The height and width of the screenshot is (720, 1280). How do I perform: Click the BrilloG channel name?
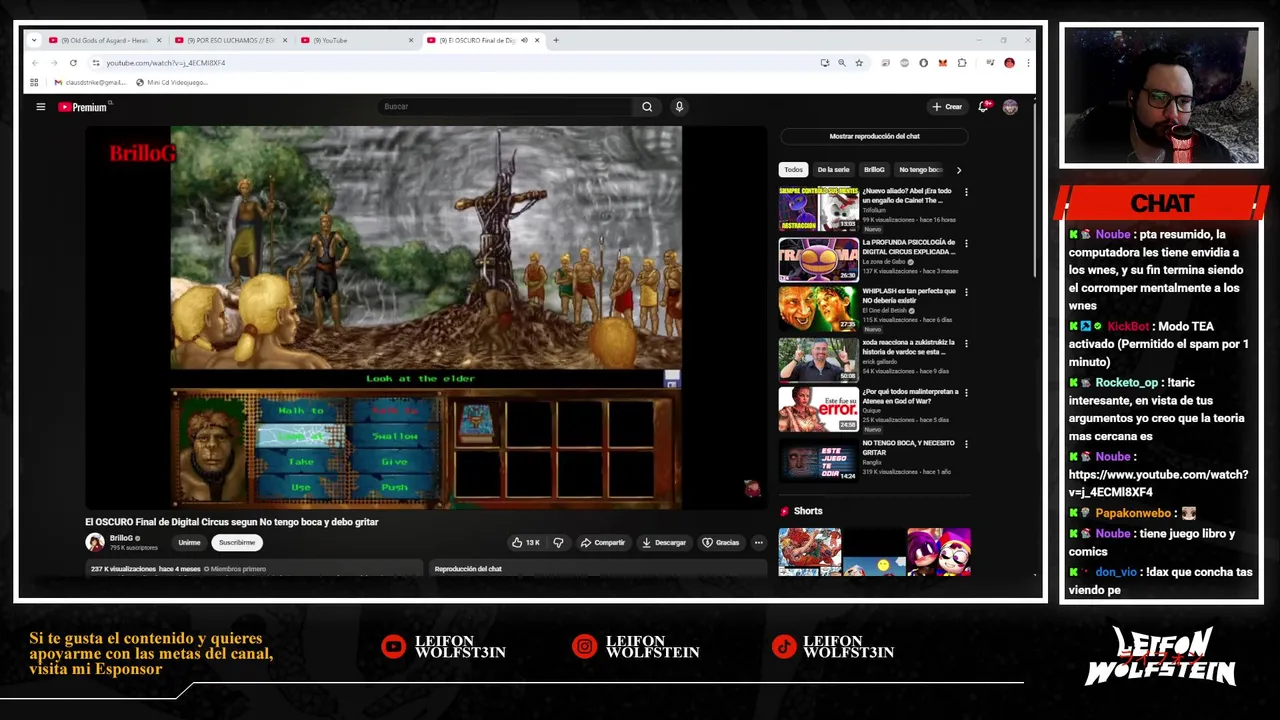121,538
